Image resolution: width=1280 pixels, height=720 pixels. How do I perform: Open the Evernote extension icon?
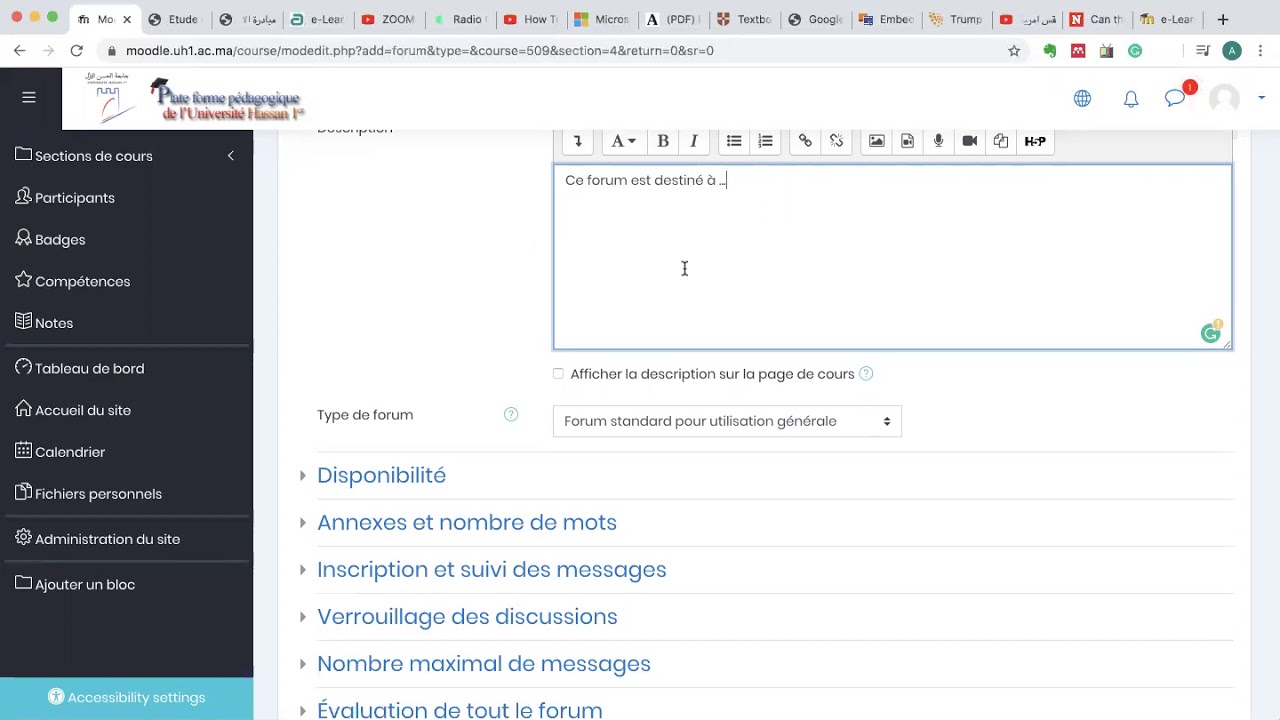[x=1049, y=51]
